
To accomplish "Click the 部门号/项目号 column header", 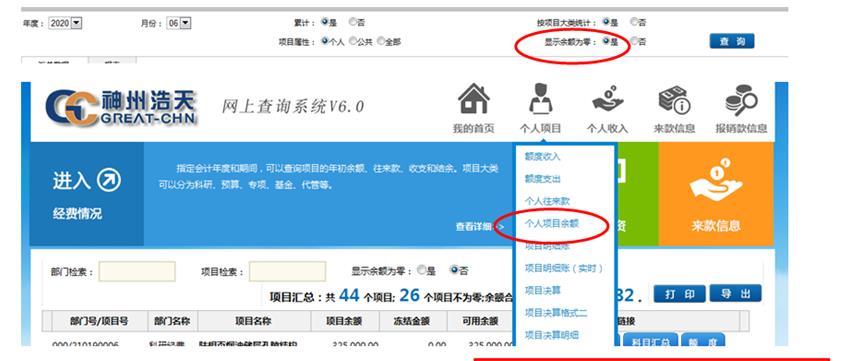I will (x=99, y=321).
